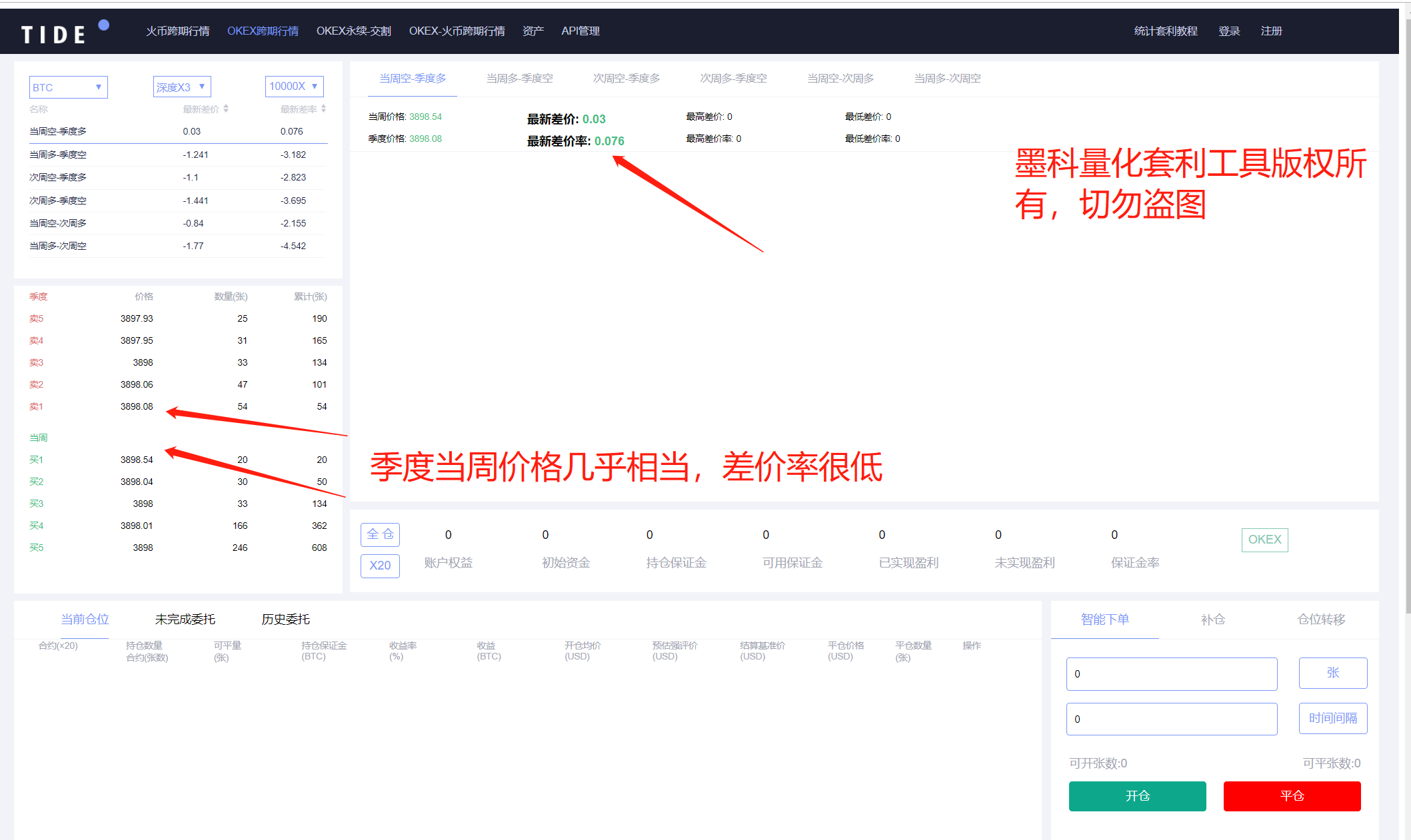The width and height of the screenshot is (1411, 840).
Task: Click 卖2 price 3898.06
Action: click(x=137, y=384)
